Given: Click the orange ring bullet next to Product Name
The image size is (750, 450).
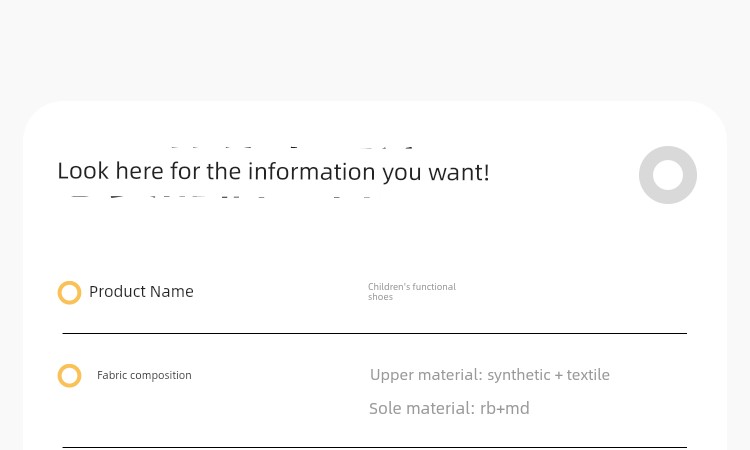Looking at the screenshot, I should click(x=69, y=292).
